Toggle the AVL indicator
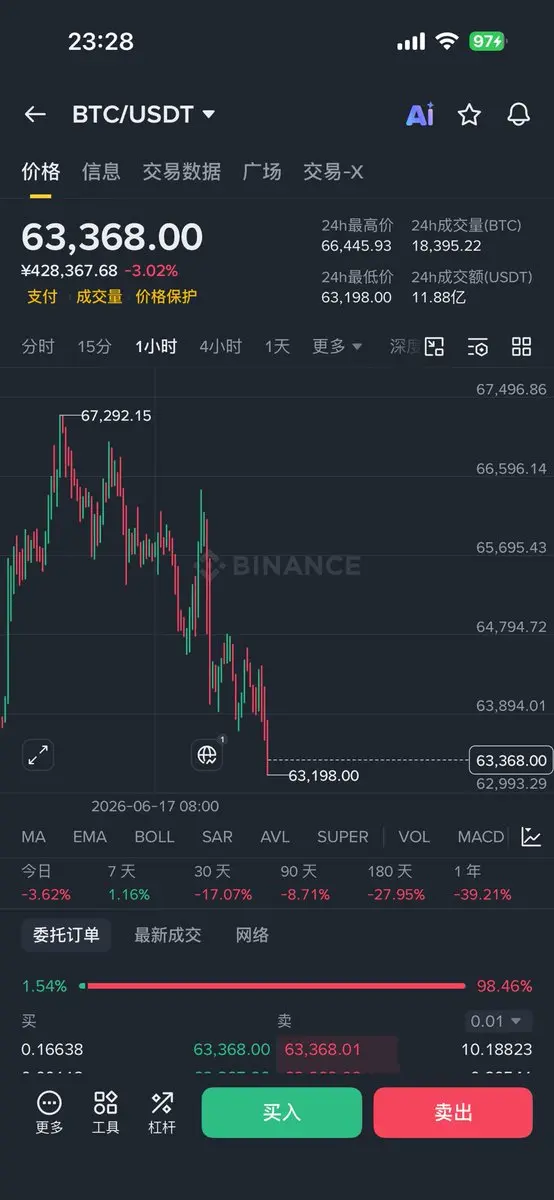Screen dimensions: 554x1200 coord(275,837)
